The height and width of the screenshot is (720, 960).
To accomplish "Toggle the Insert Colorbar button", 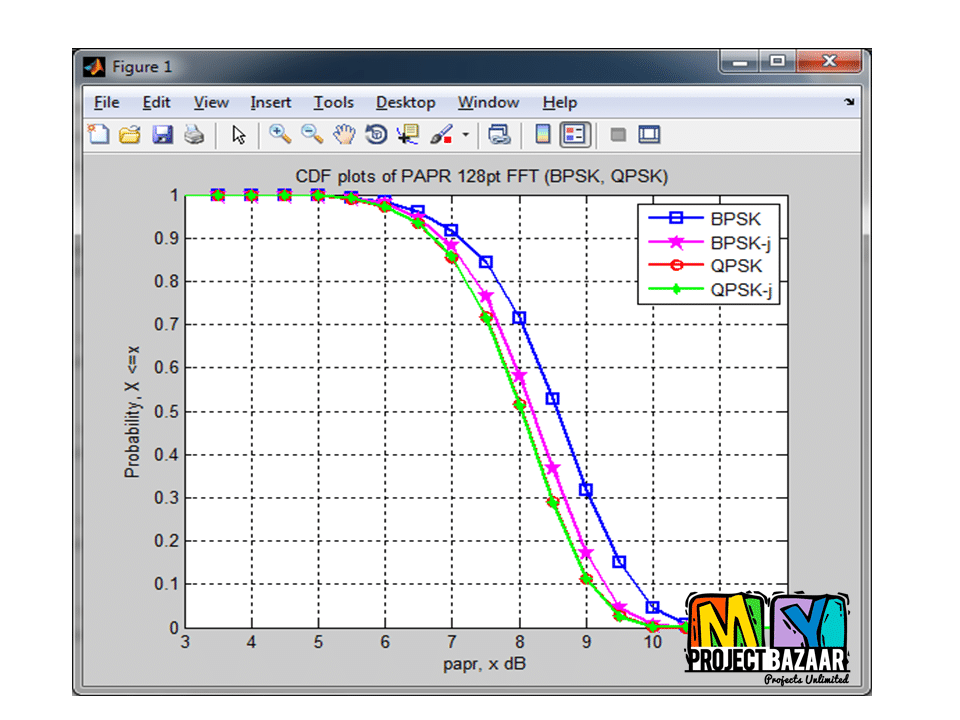I will point(543,135).
